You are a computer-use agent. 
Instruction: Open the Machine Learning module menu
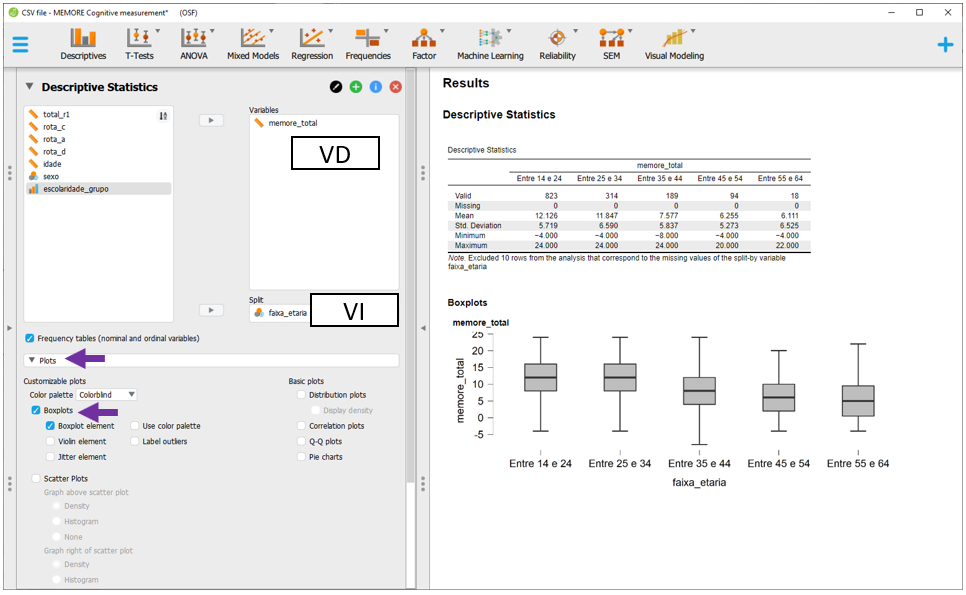click(x=490, y=43)
